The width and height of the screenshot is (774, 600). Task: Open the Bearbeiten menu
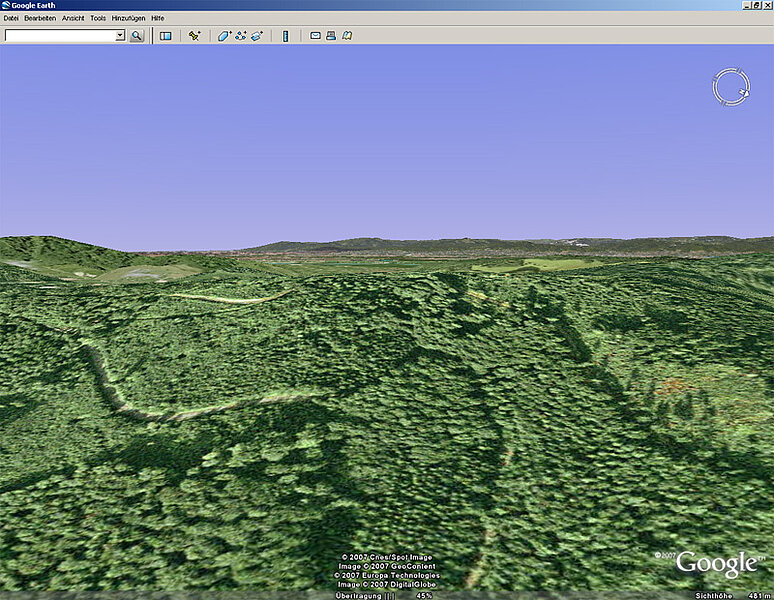click(40, 18)
